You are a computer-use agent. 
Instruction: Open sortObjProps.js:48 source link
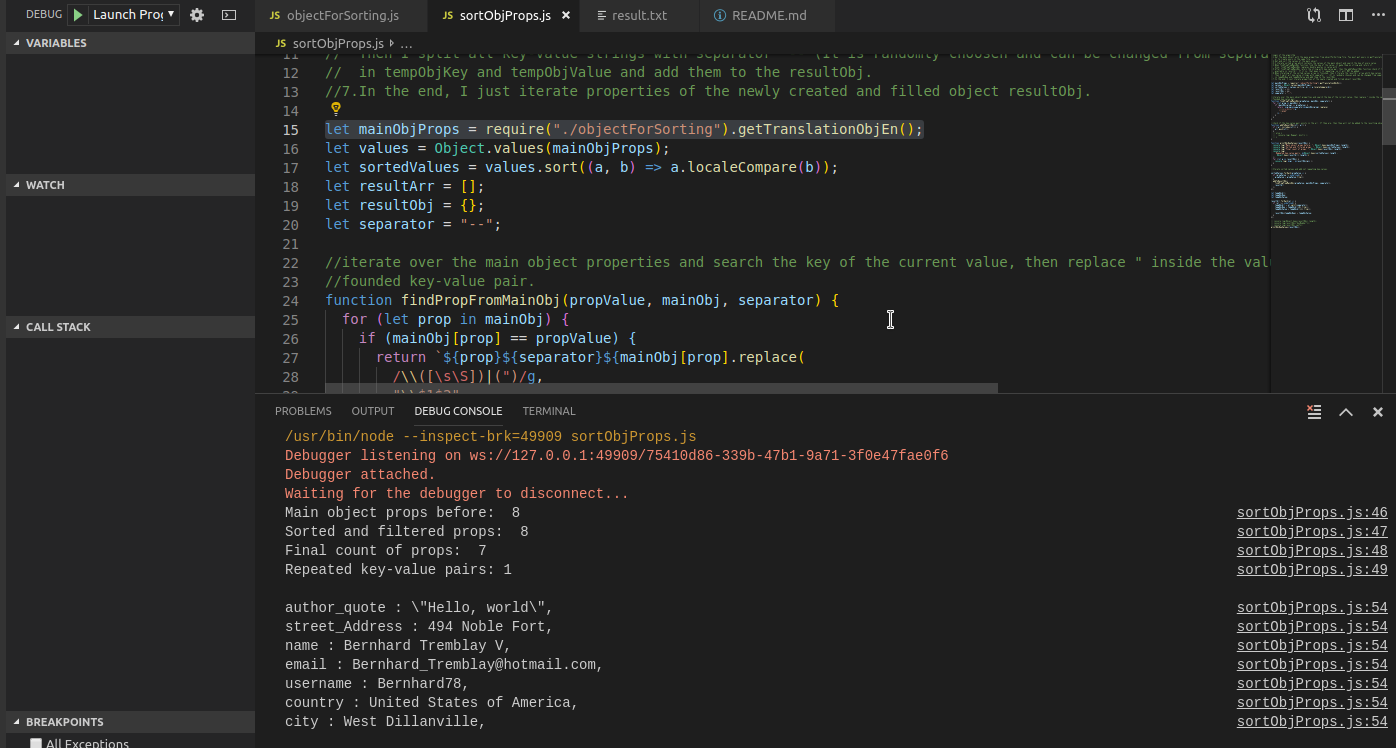1312,551
